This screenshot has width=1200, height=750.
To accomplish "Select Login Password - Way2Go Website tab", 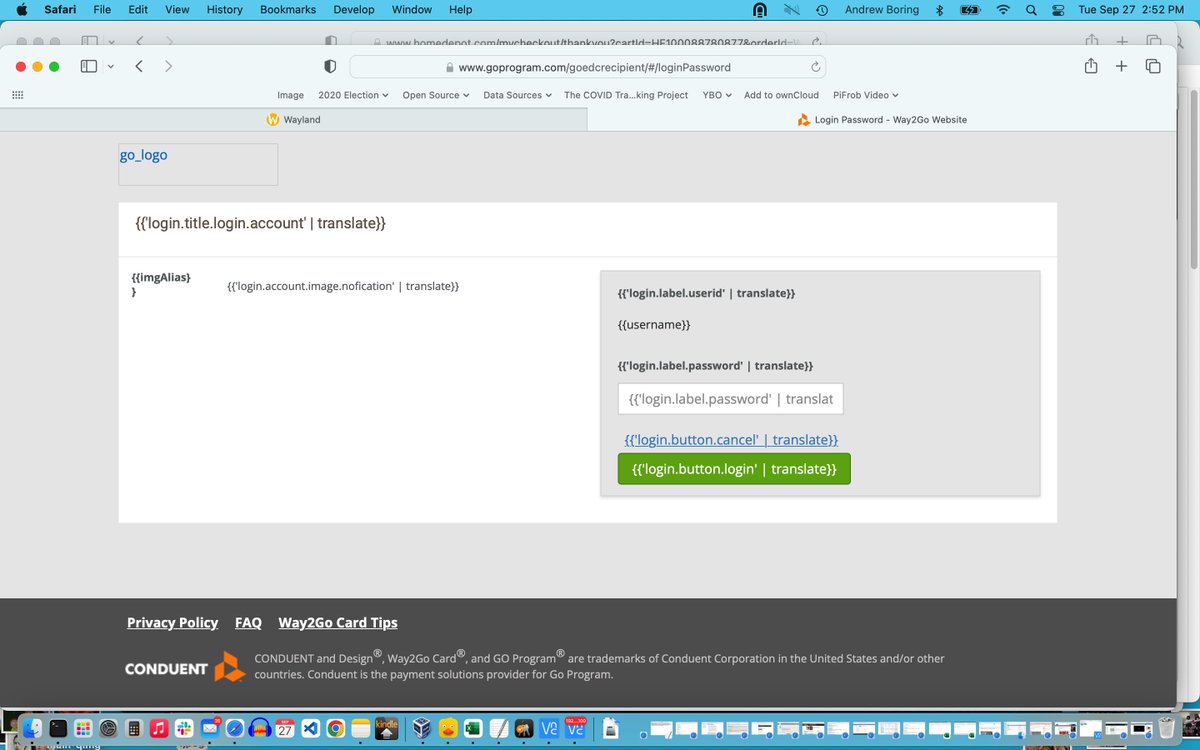I will [x=882, y=119].
